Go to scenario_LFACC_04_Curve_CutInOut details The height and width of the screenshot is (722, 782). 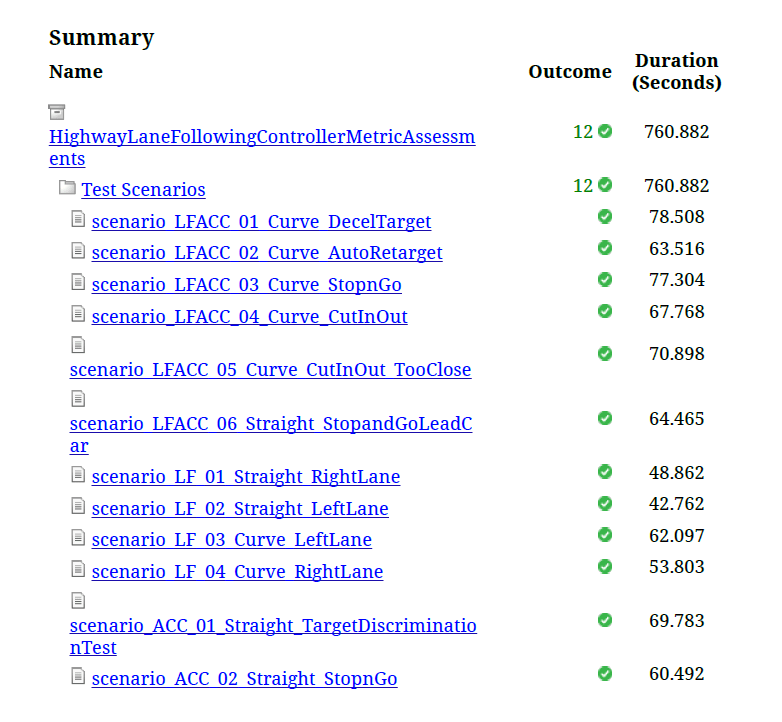click(249, 317)
